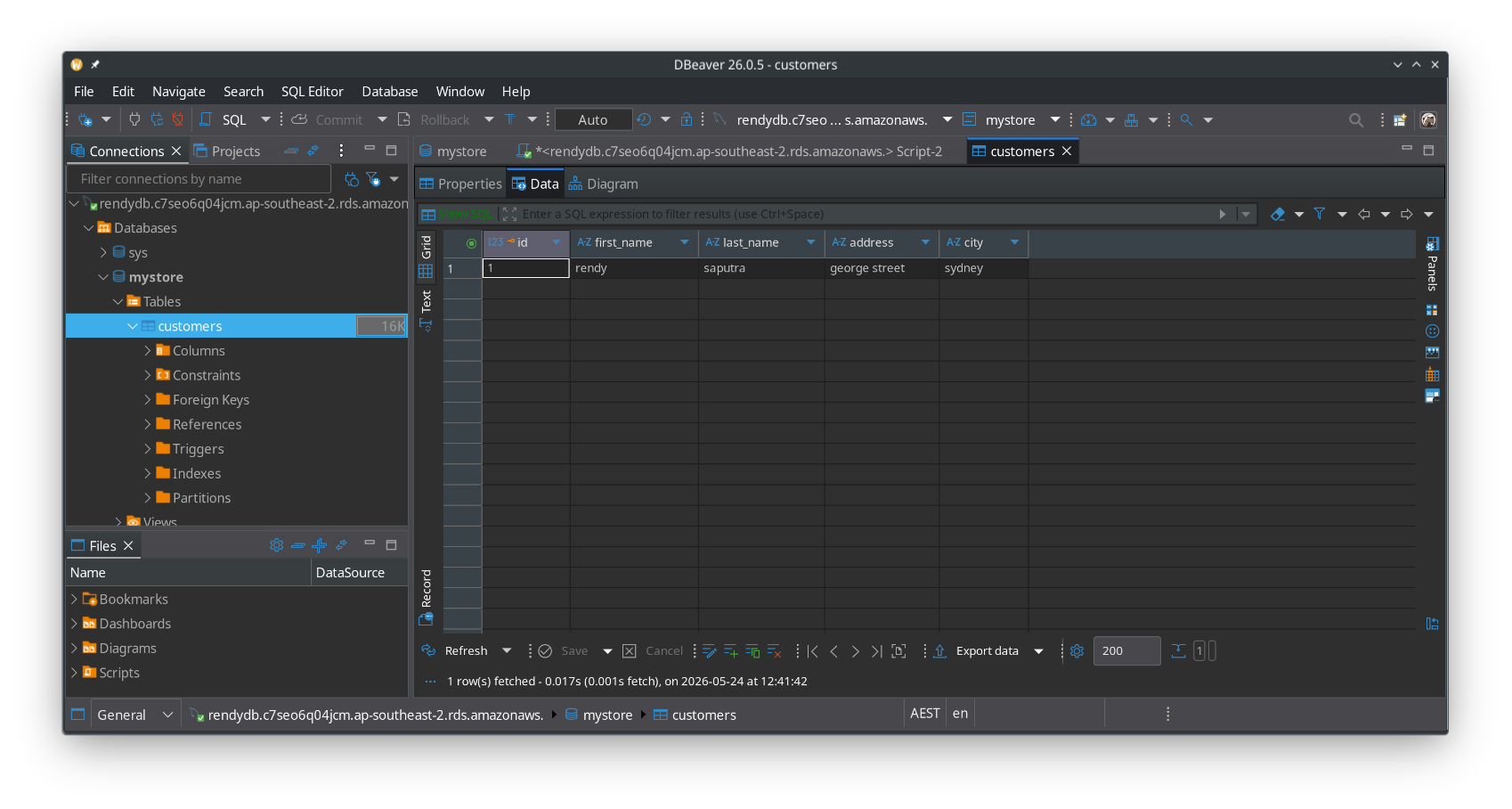Click the add new row icon
1512x809 pixels.
pyautogui.click(x=731, y=651)
